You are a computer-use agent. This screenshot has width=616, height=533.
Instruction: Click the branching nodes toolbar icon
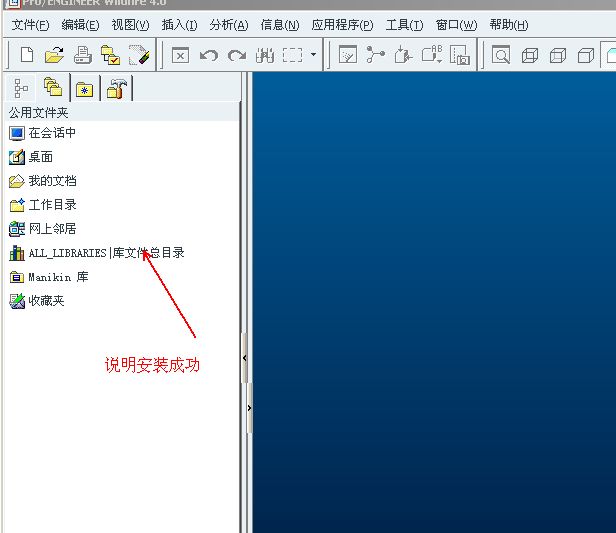click(376, 55)
